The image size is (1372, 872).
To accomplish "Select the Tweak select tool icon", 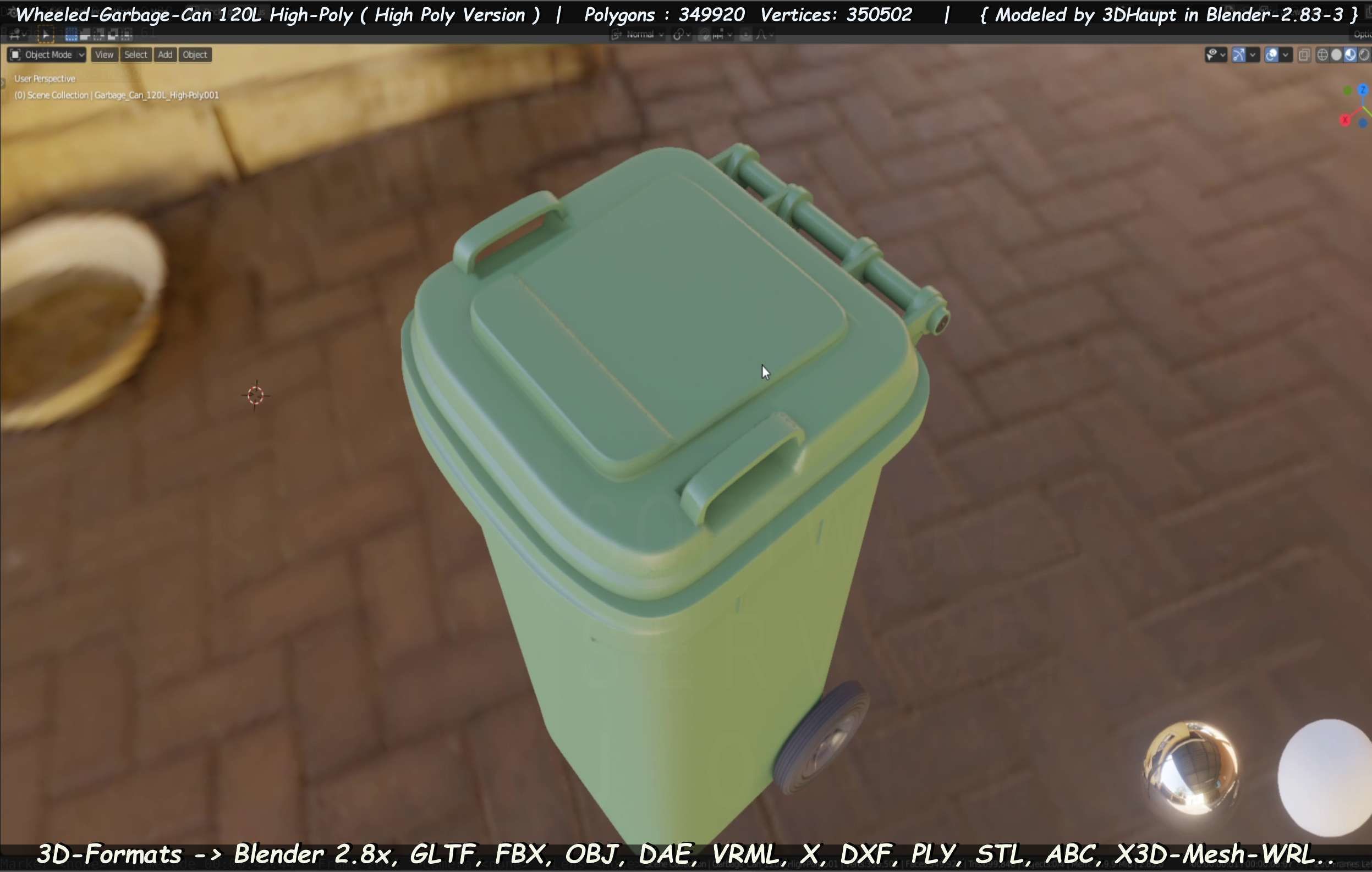I will 46,35.
